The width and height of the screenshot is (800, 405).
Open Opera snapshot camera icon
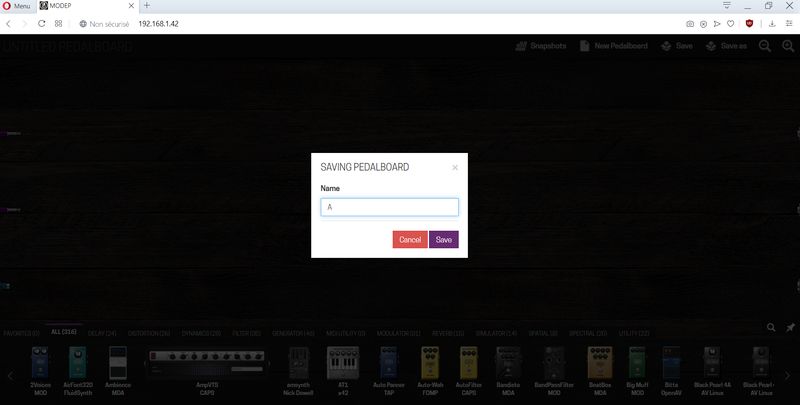[690, 24]
